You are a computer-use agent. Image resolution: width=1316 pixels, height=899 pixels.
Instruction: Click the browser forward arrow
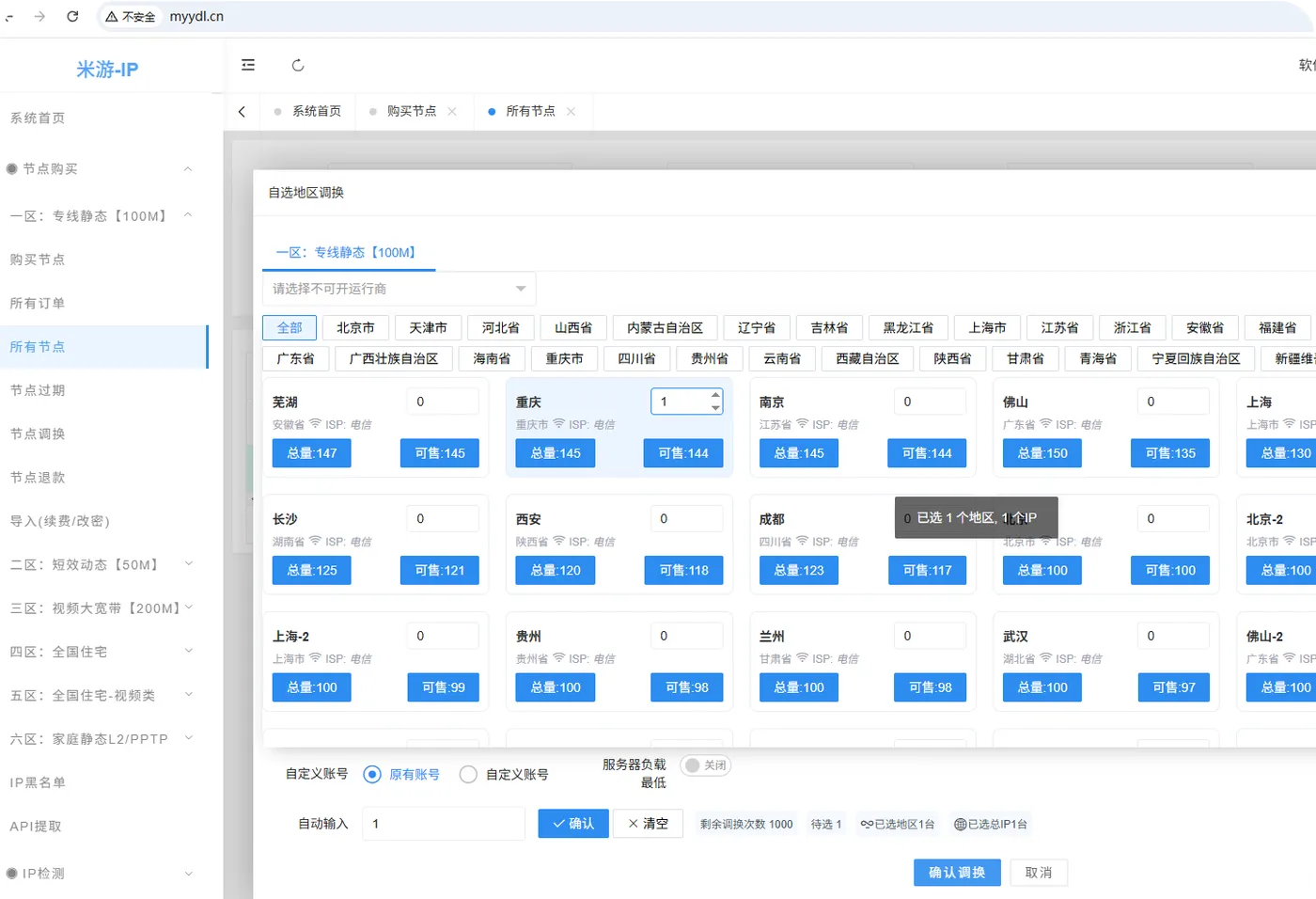(39, 16)
